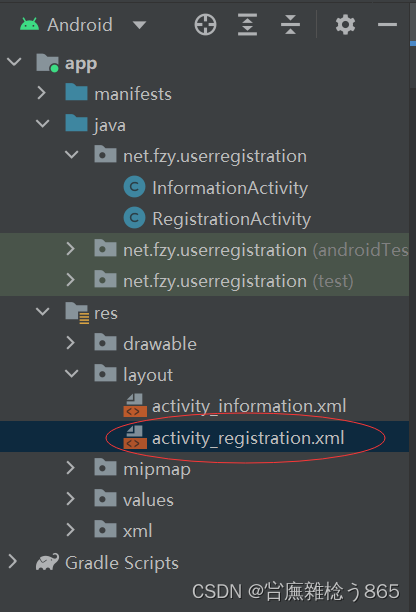
Task: Click the InformationActivity class icon
Action: (134, 187)
